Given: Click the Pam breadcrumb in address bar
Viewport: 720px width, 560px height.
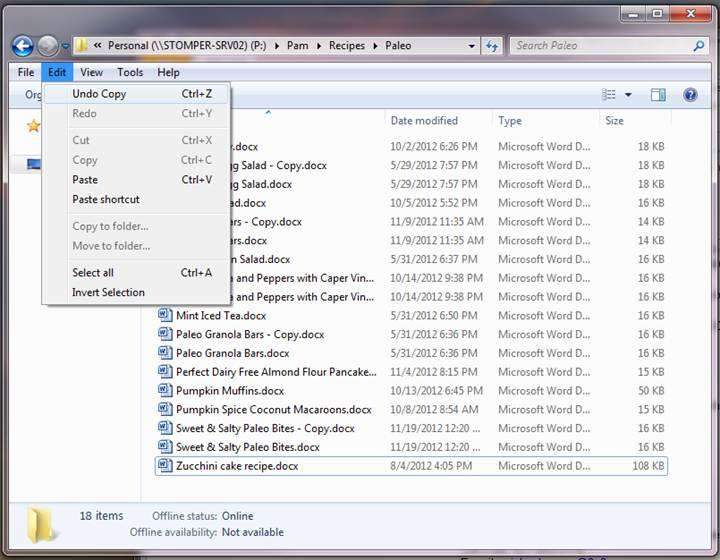Looking at the screenshot, I should (298, 45).
